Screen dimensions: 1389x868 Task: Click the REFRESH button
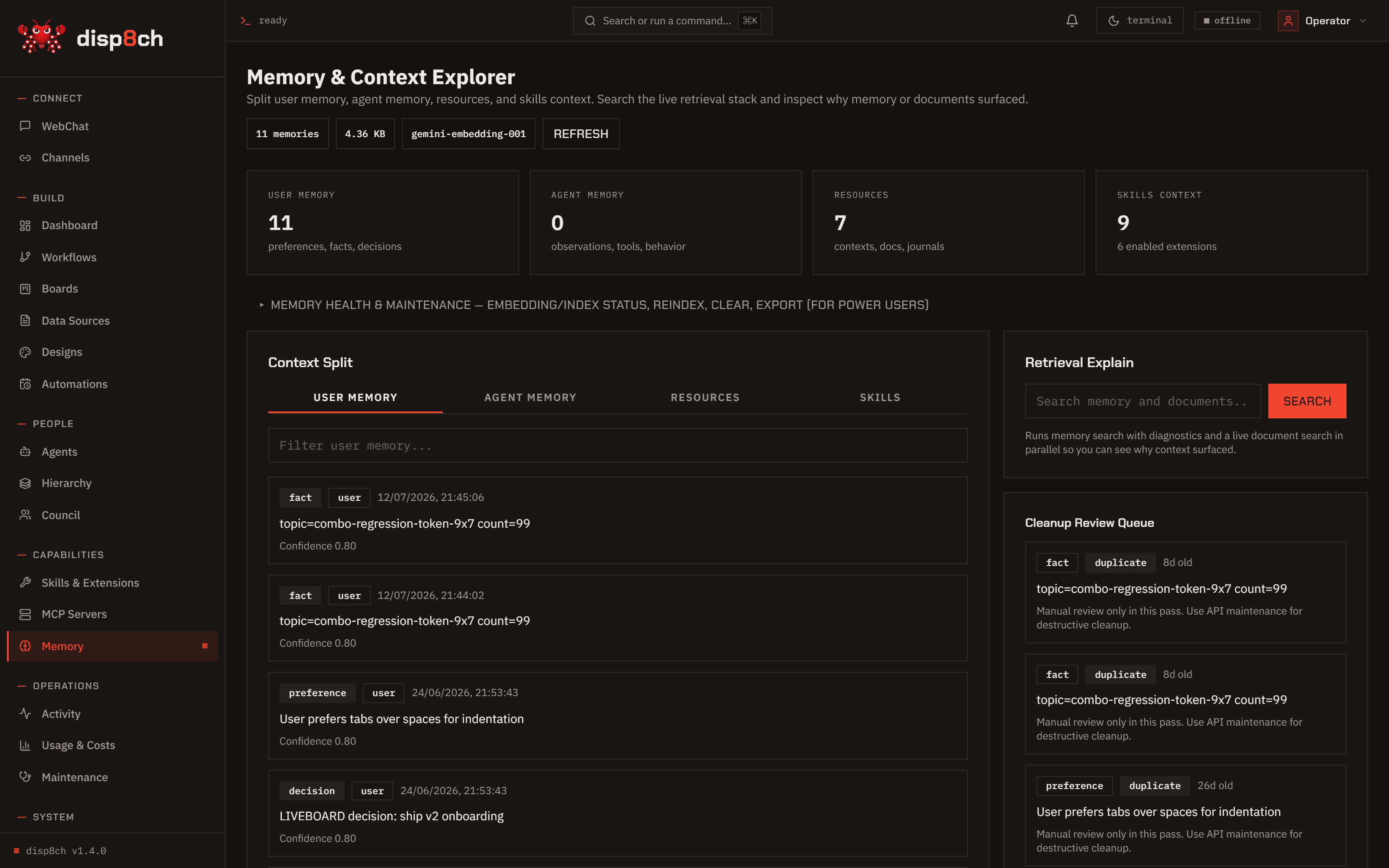(581, 134)
